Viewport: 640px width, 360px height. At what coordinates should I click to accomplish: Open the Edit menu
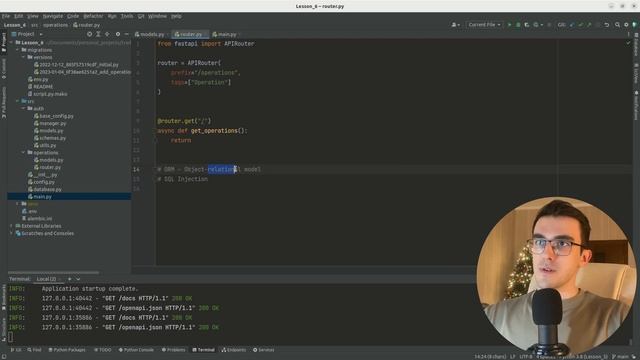click(18, 16)
